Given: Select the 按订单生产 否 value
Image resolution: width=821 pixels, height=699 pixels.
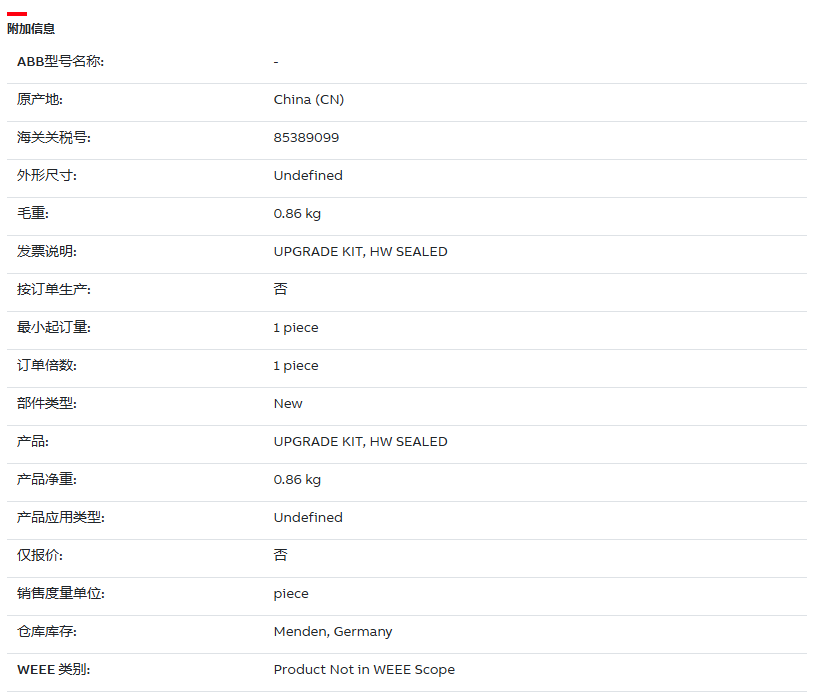Looking at the screenshot, I should pos(281,289).
